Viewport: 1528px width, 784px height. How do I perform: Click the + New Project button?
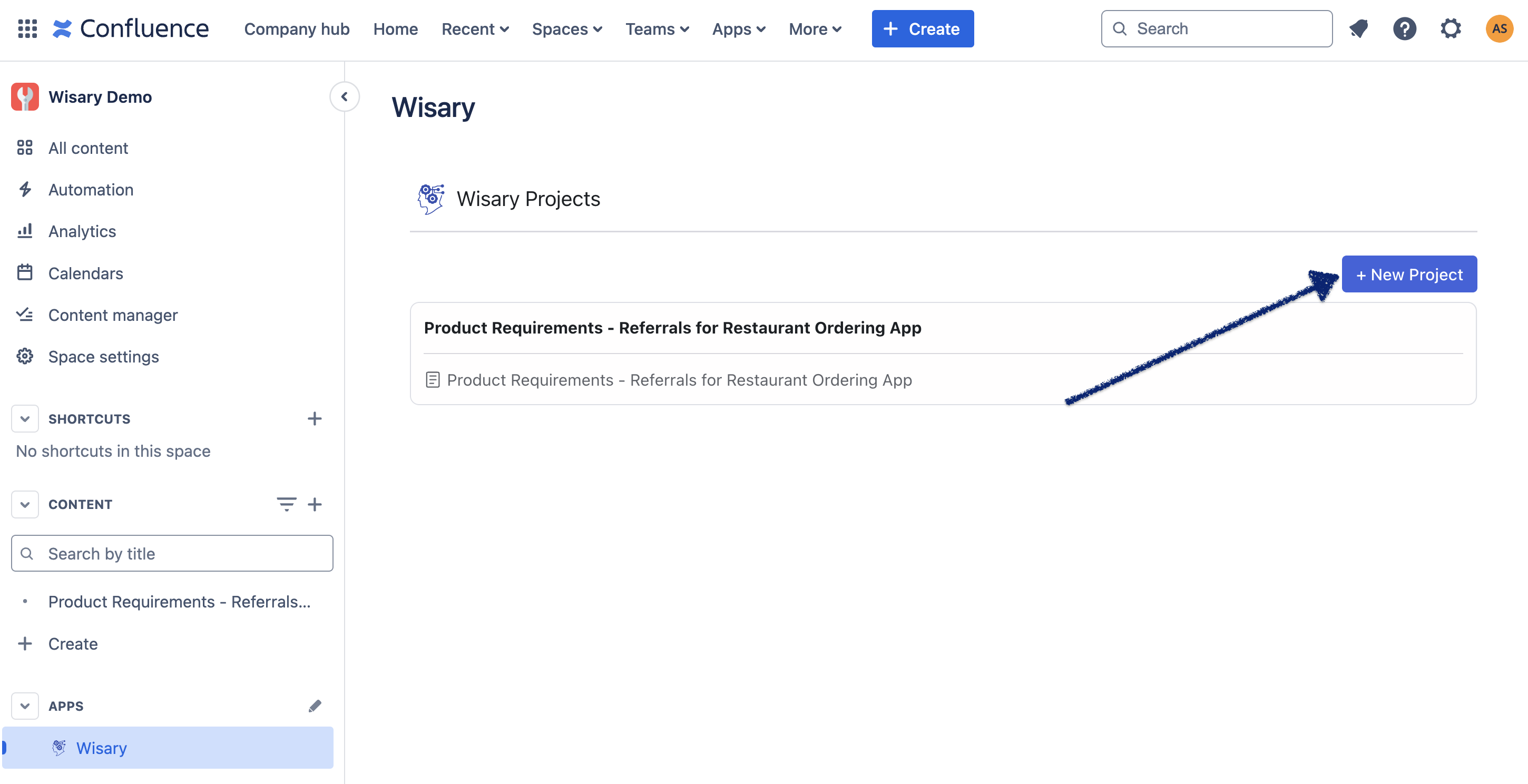tap(1410, 274)
